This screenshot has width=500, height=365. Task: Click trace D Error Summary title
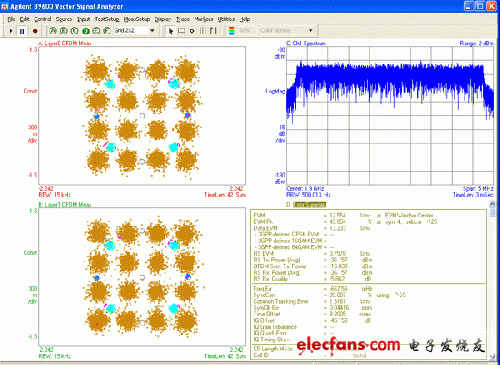(310, 205)
